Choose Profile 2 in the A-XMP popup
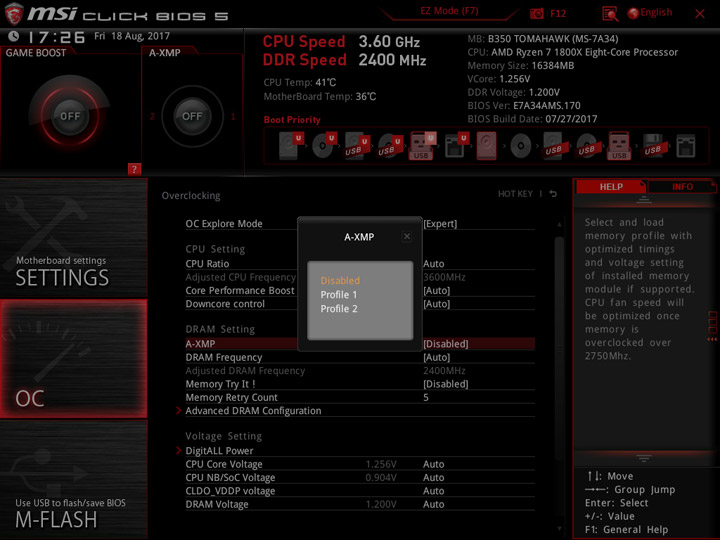The height and width of the screenshot is (540, 720). point(339,309)
